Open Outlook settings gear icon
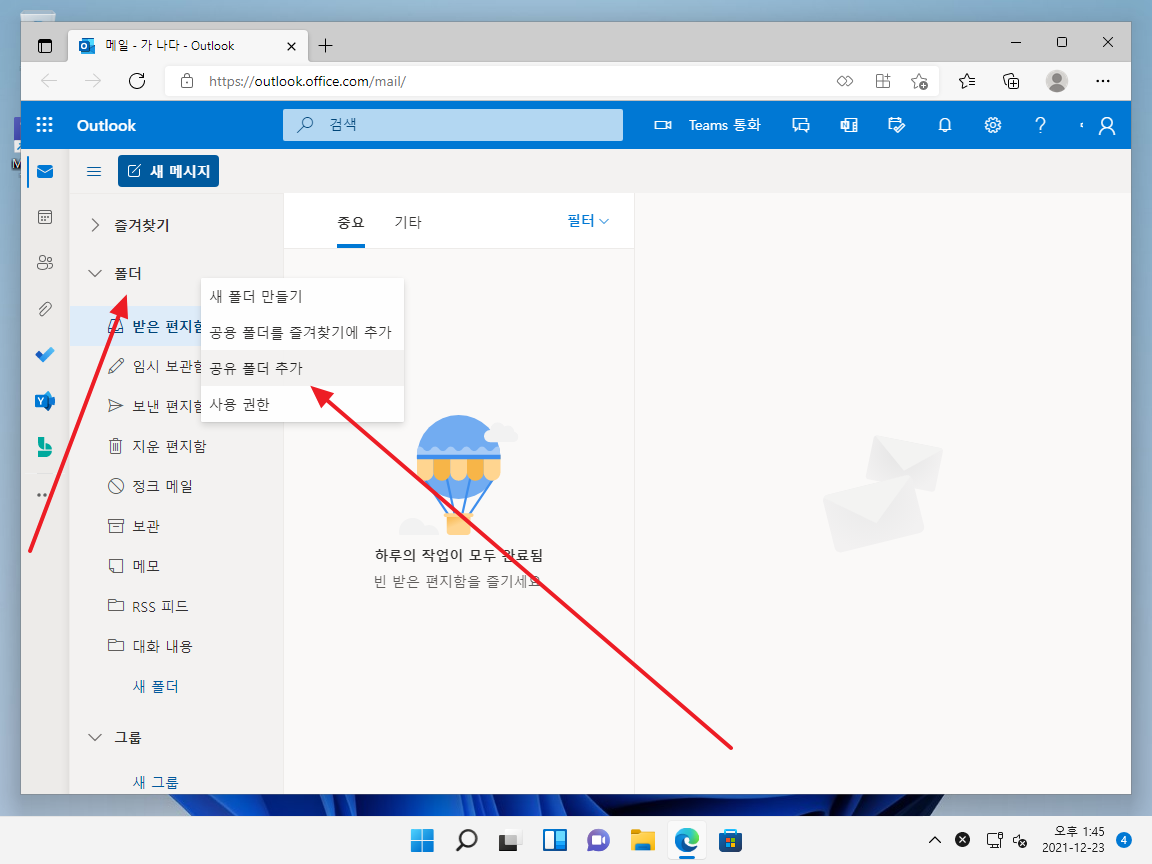1152x864 pixels. (993, 125)
